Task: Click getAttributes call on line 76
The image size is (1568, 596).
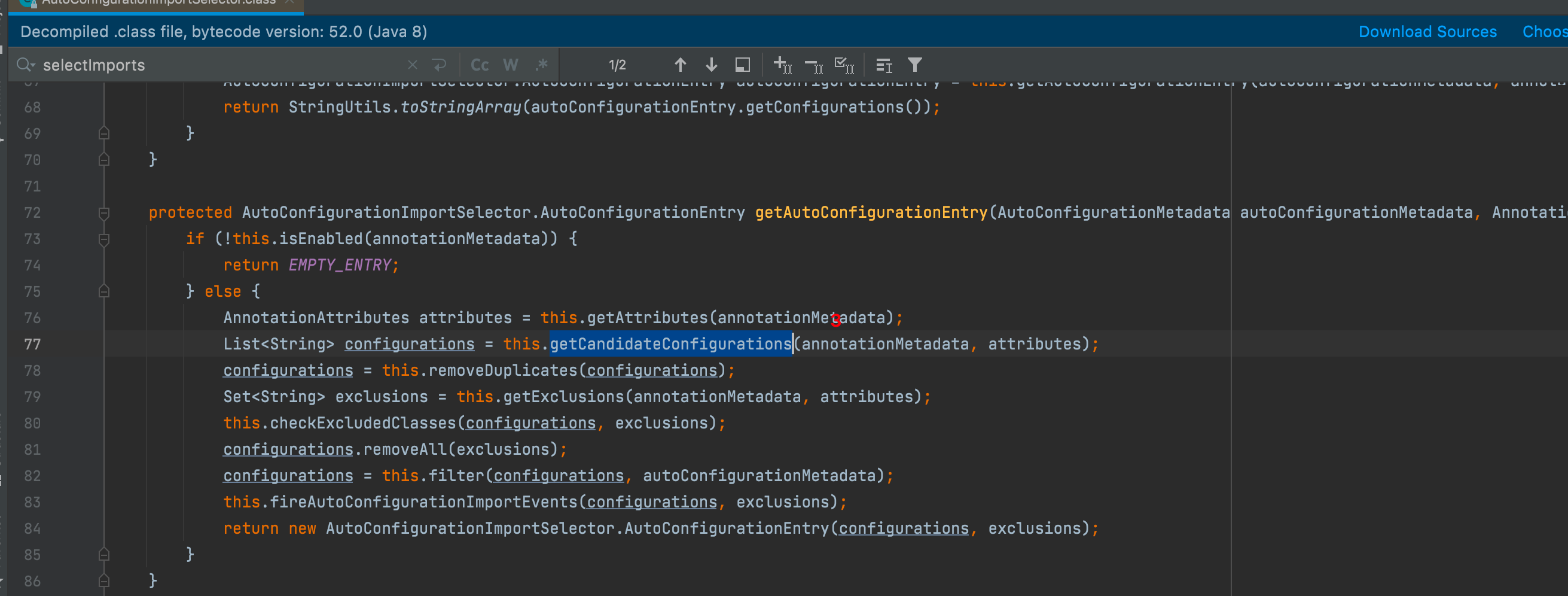Action: tap(647, 318)
